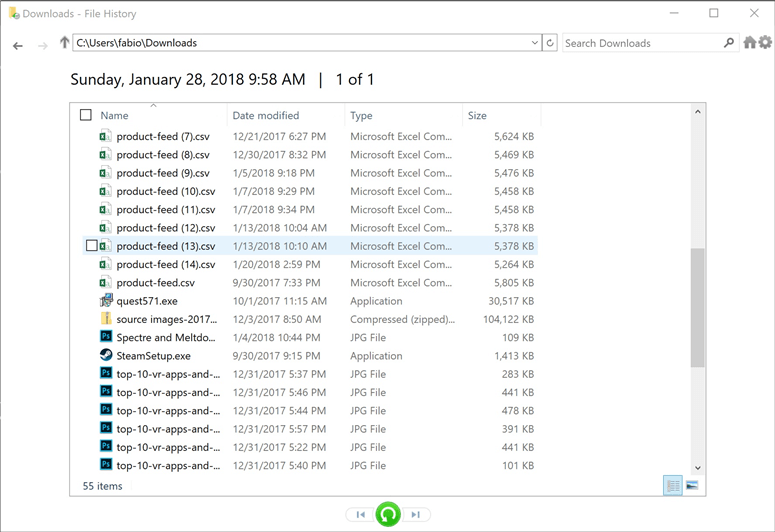The height and width of the screenshot is (532, 775).
Task: Select the file dated 12/31/2017 5:57 PM
Action: [310, 429]
